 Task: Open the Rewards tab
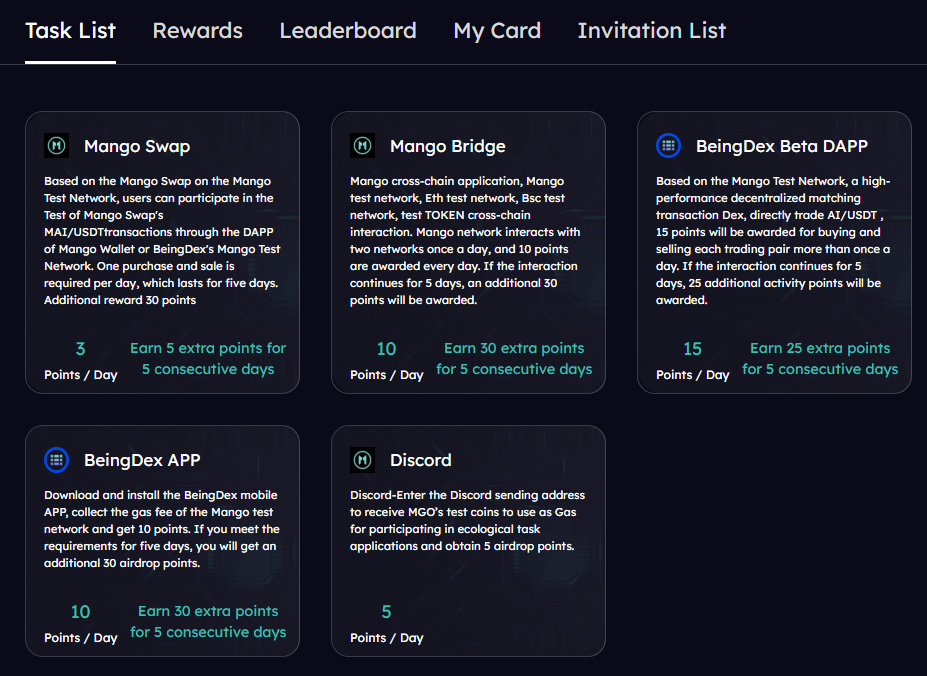tap(197, 31)
